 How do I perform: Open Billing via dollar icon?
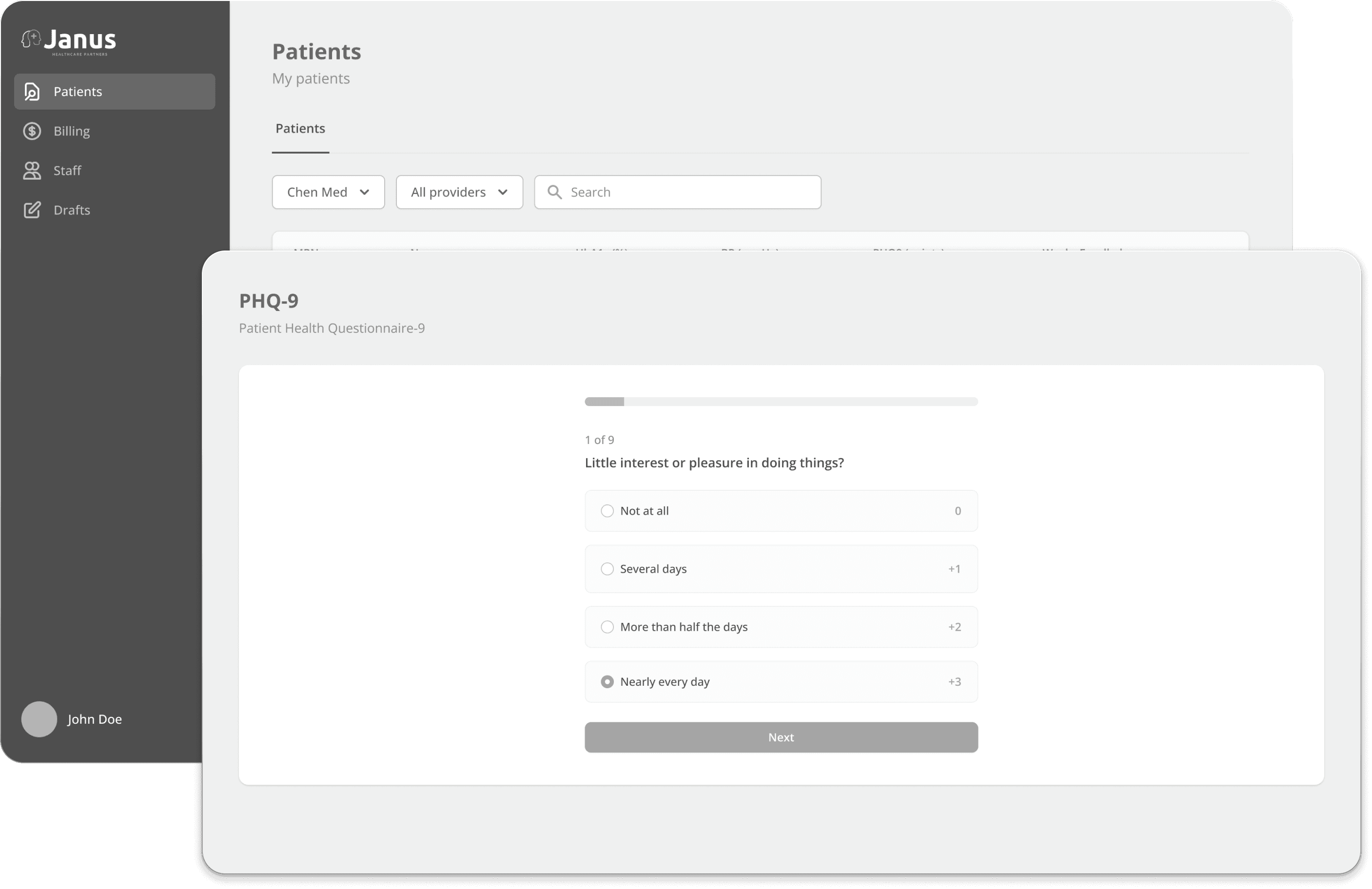[x=32, y=132]
